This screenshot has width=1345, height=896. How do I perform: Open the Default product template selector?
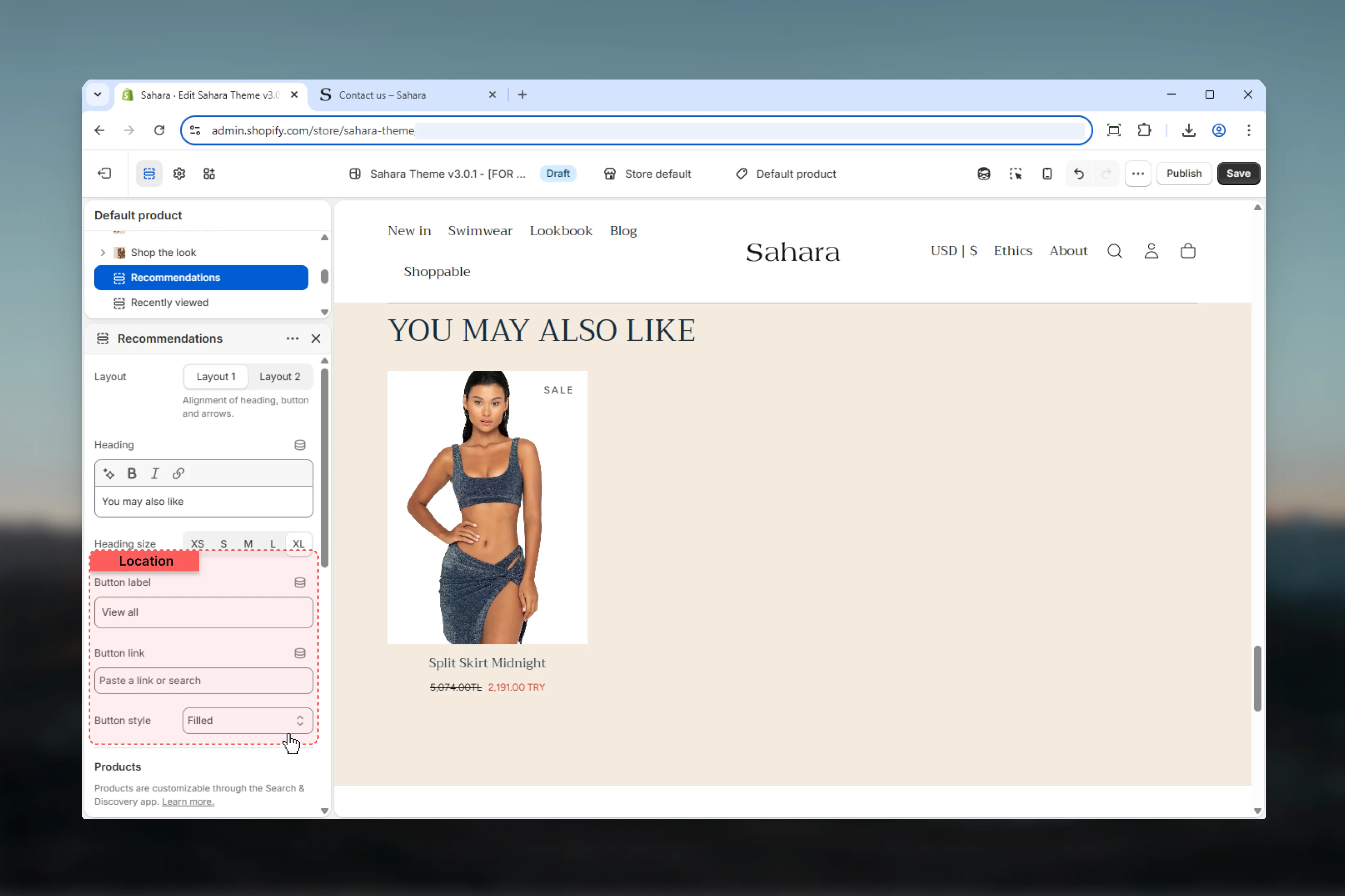click(786, 174)
